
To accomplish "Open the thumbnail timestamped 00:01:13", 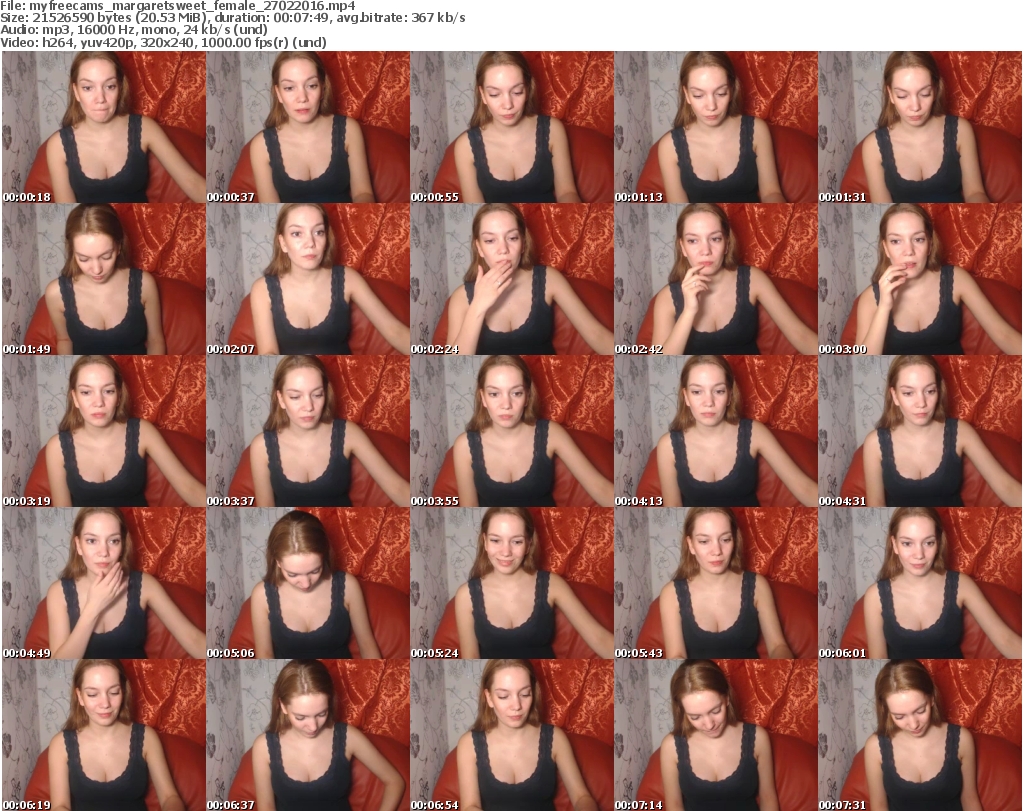I will (715, 127).
